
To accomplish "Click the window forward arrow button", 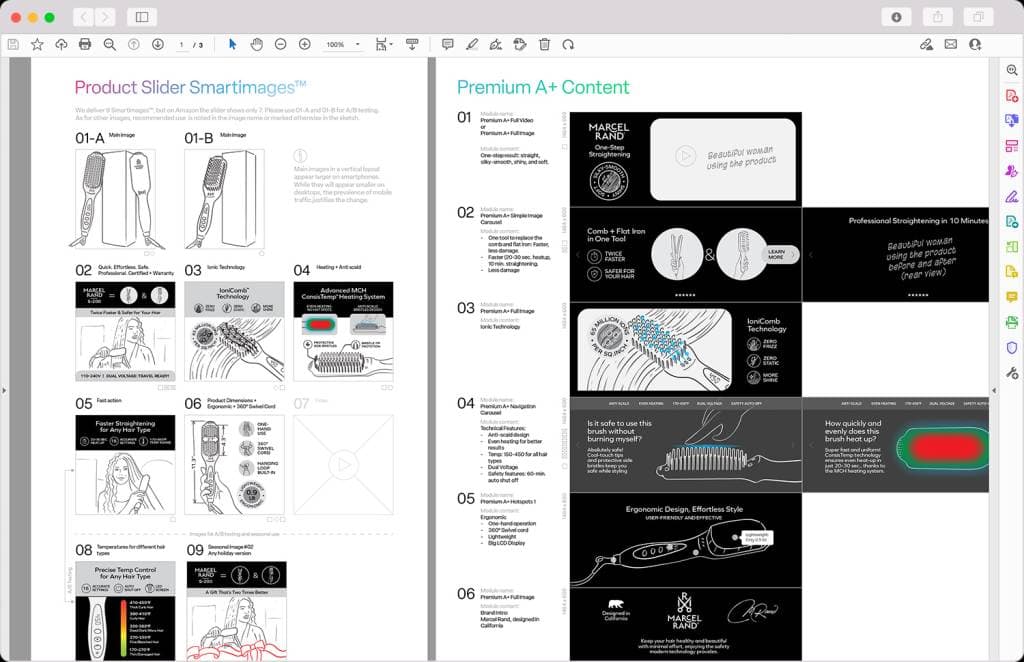I will [106, 17].
